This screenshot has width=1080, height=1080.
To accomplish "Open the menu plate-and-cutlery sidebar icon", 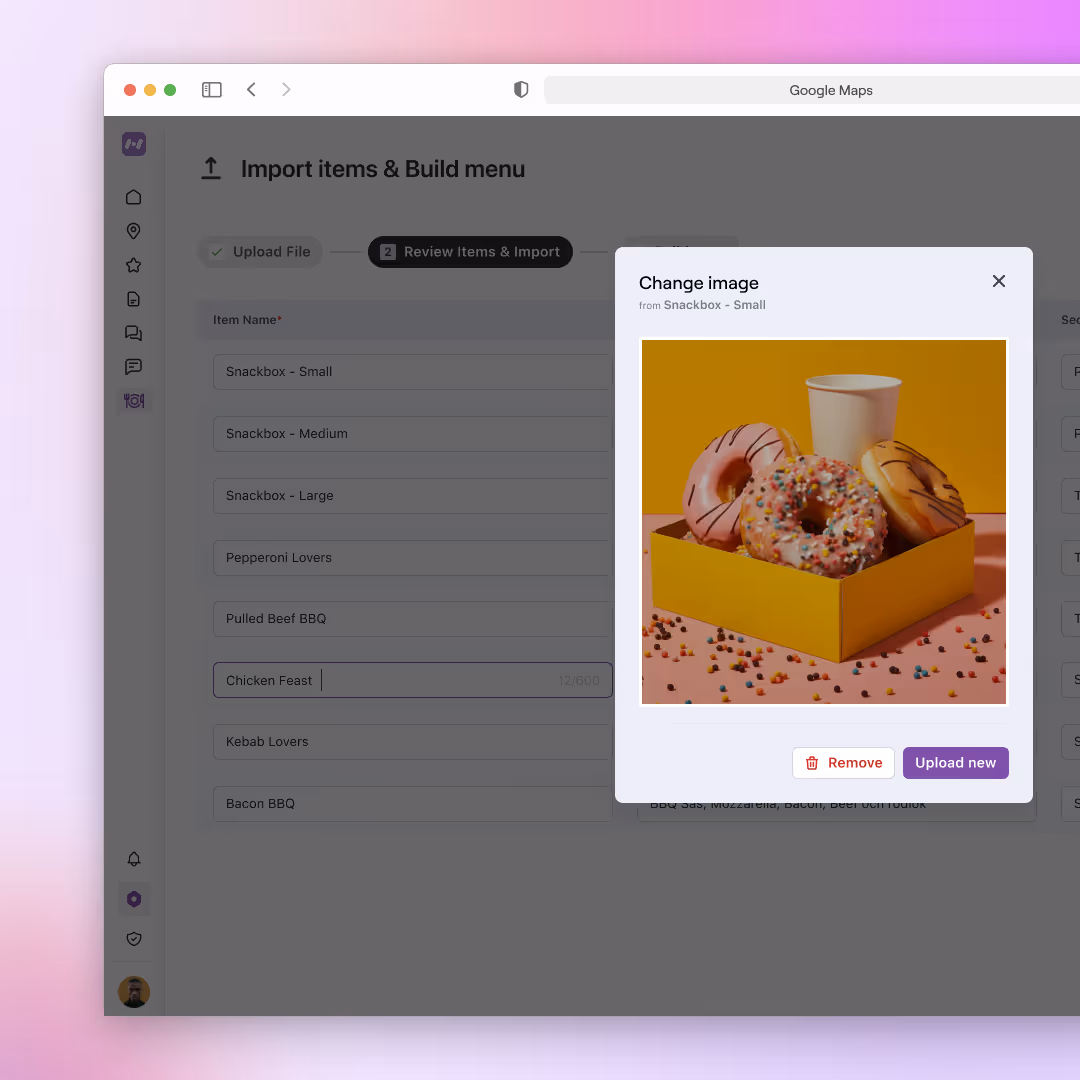I will [x=134, y=401].
